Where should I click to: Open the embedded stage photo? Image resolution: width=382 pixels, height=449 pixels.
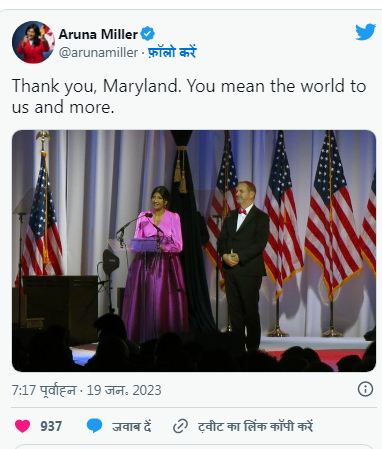point(194,251)
